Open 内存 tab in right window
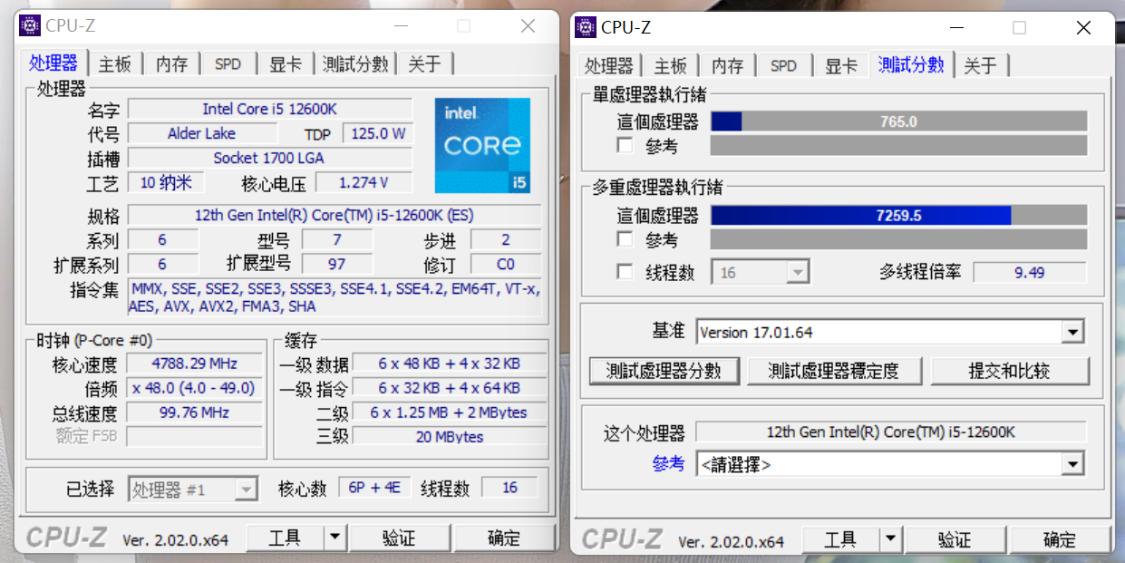Viewport: 1125px width, 563px height. (x=727, y=66)
